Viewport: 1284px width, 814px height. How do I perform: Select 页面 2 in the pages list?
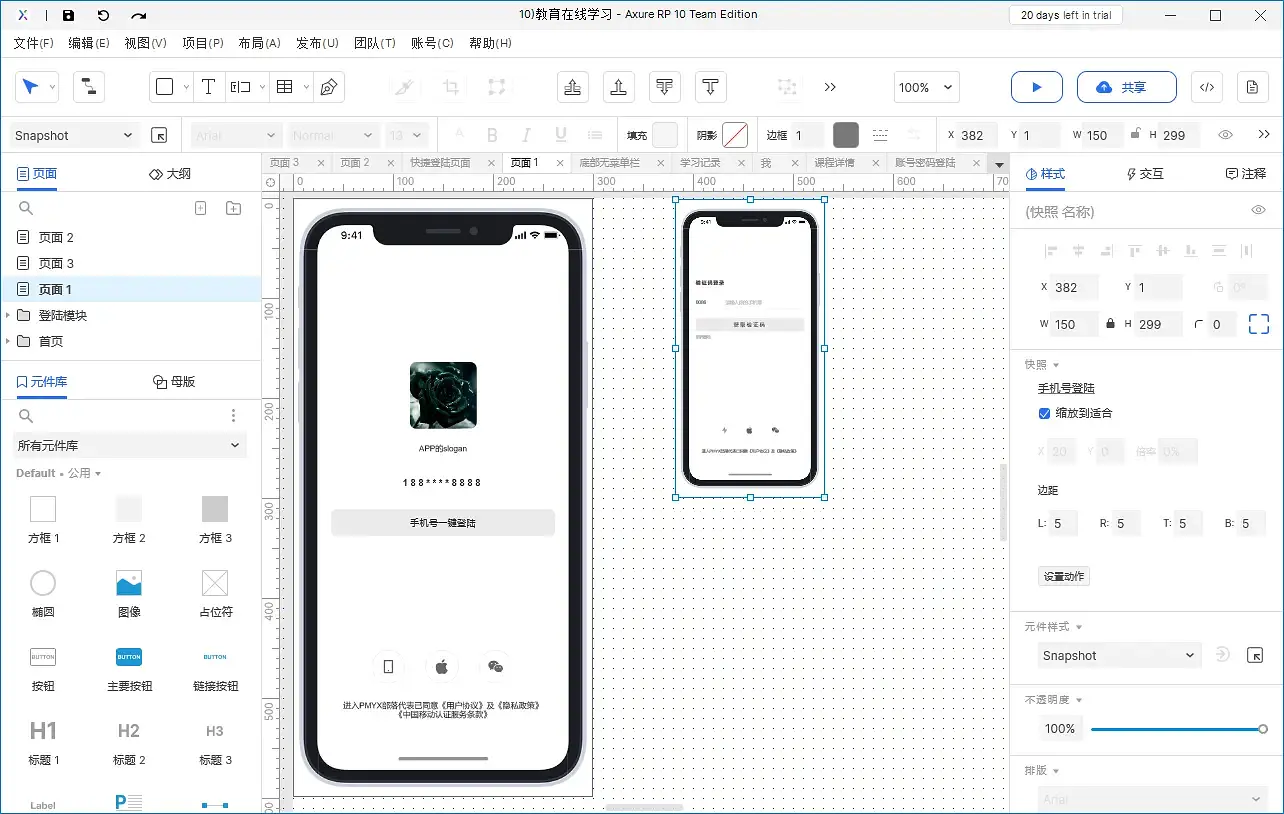(x=56, y=237)
